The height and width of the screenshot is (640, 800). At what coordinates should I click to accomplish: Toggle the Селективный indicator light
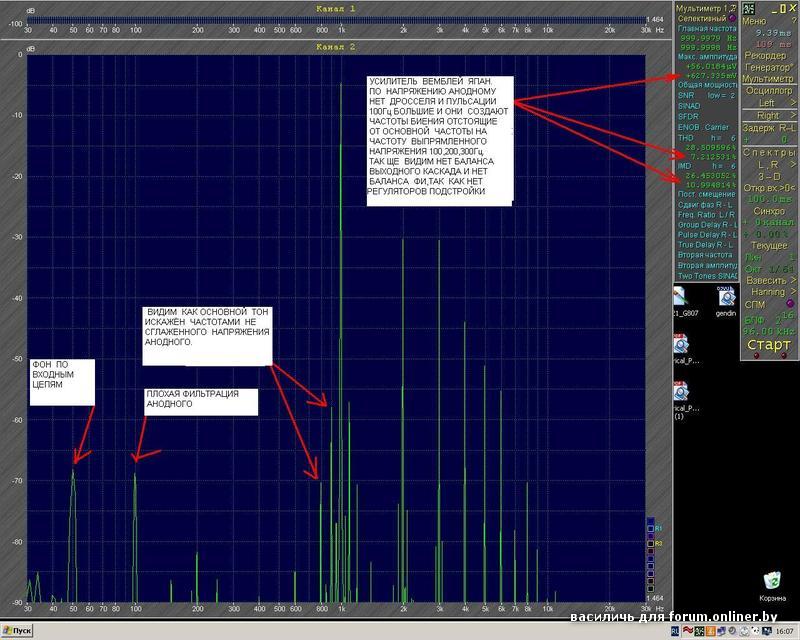pos(733,19)
